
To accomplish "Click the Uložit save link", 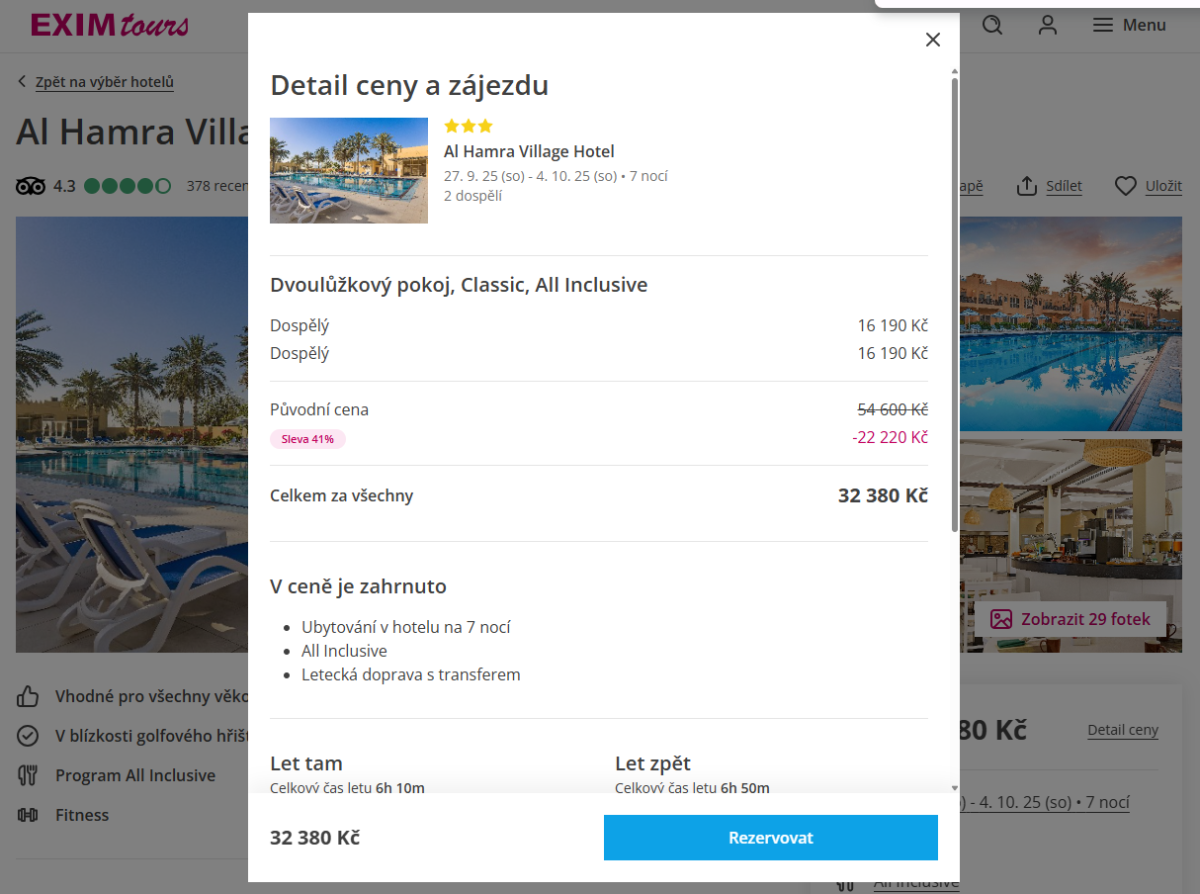I will [1164, 186].
